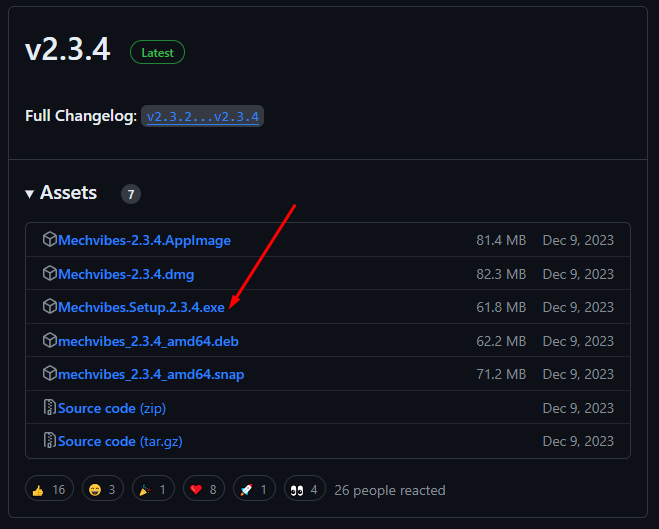Click package icon beside amd64.snap file
659x529 pixels.
pyautogui.click(x=50, y=373)
